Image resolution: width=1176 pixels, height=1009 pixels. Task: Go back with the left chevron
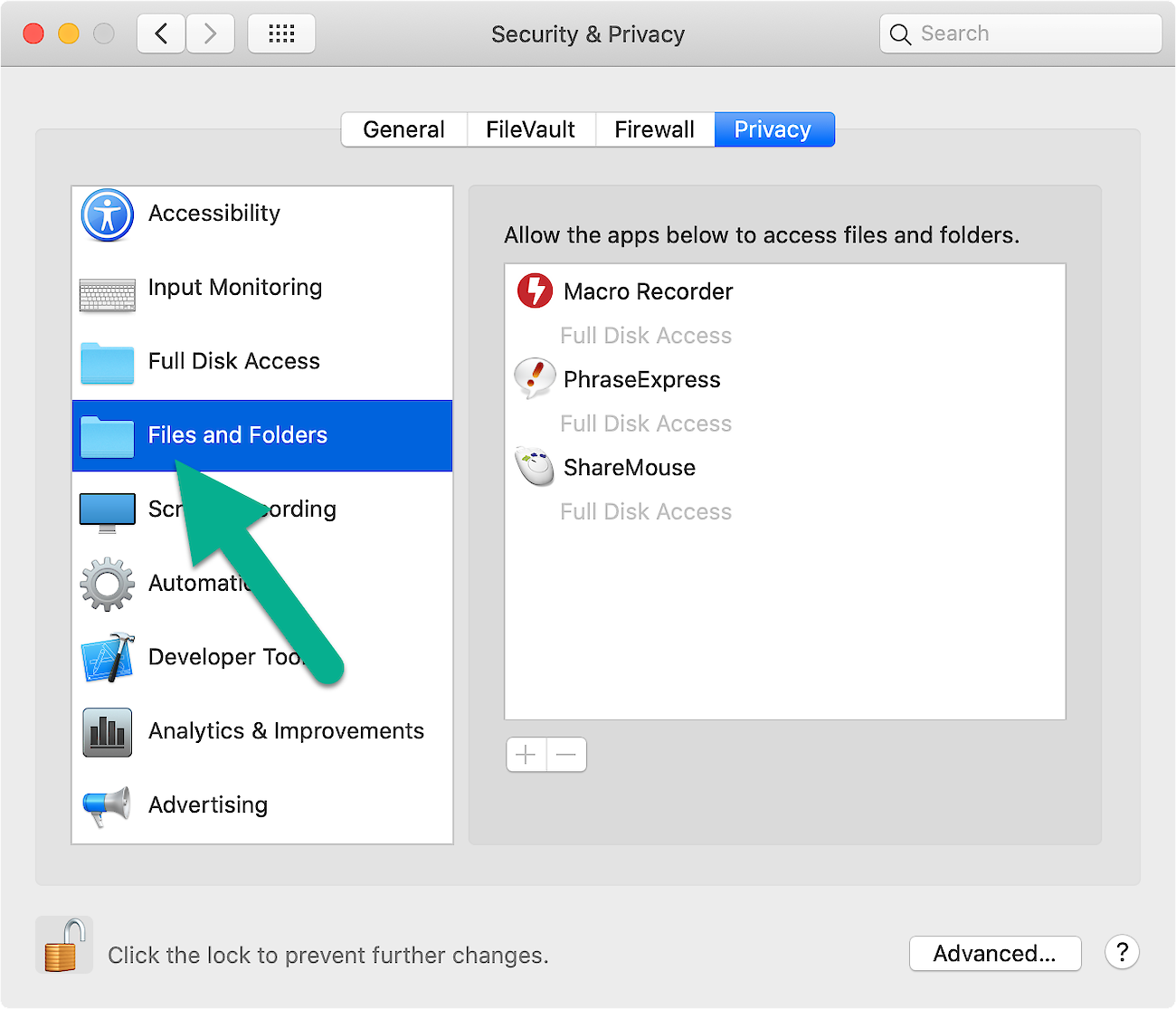(162, 34)
